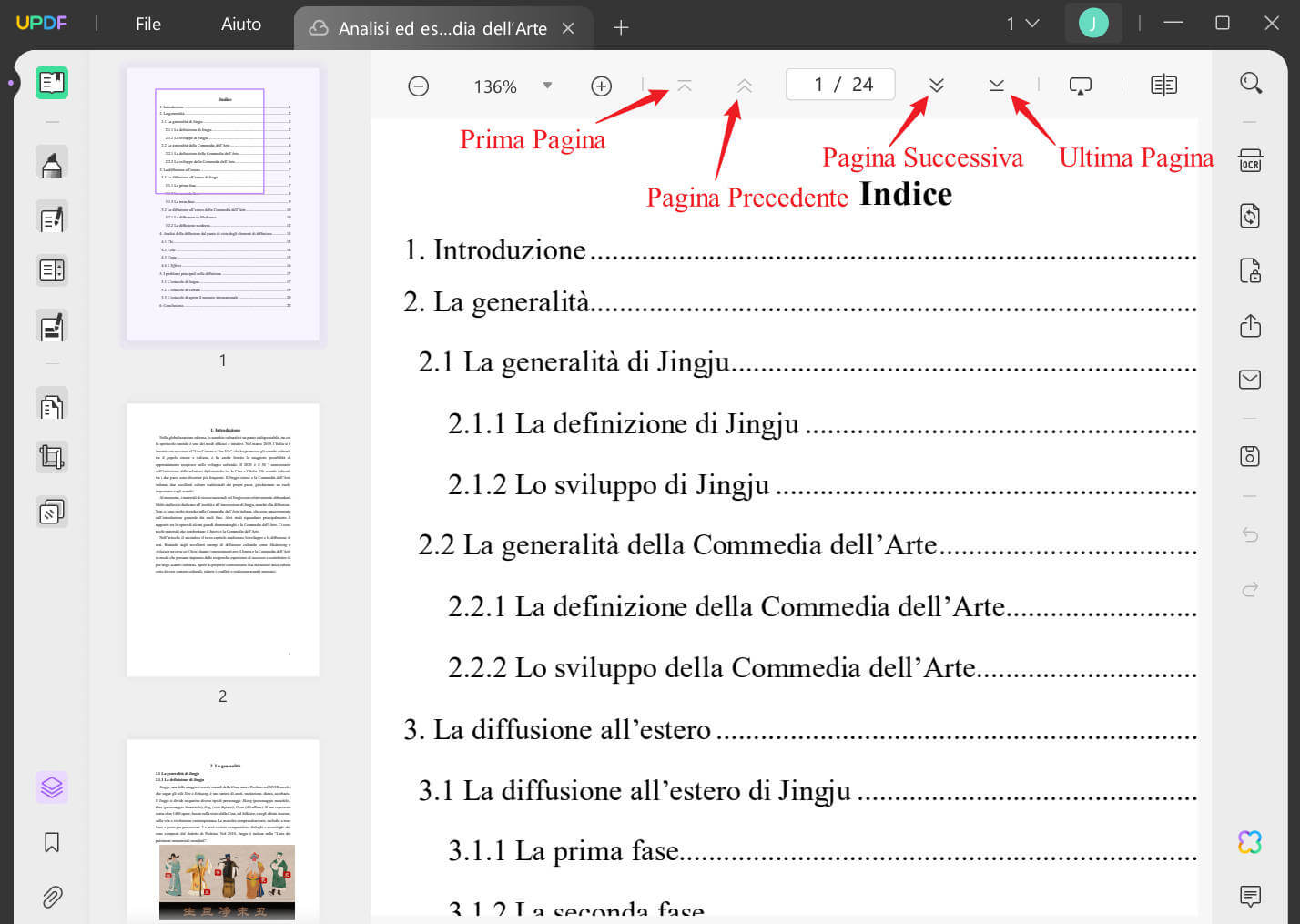Start slideshow presentation mode
This screenshot has height=924, width=1300.
pyautogui.click(x=1081, y=86)
